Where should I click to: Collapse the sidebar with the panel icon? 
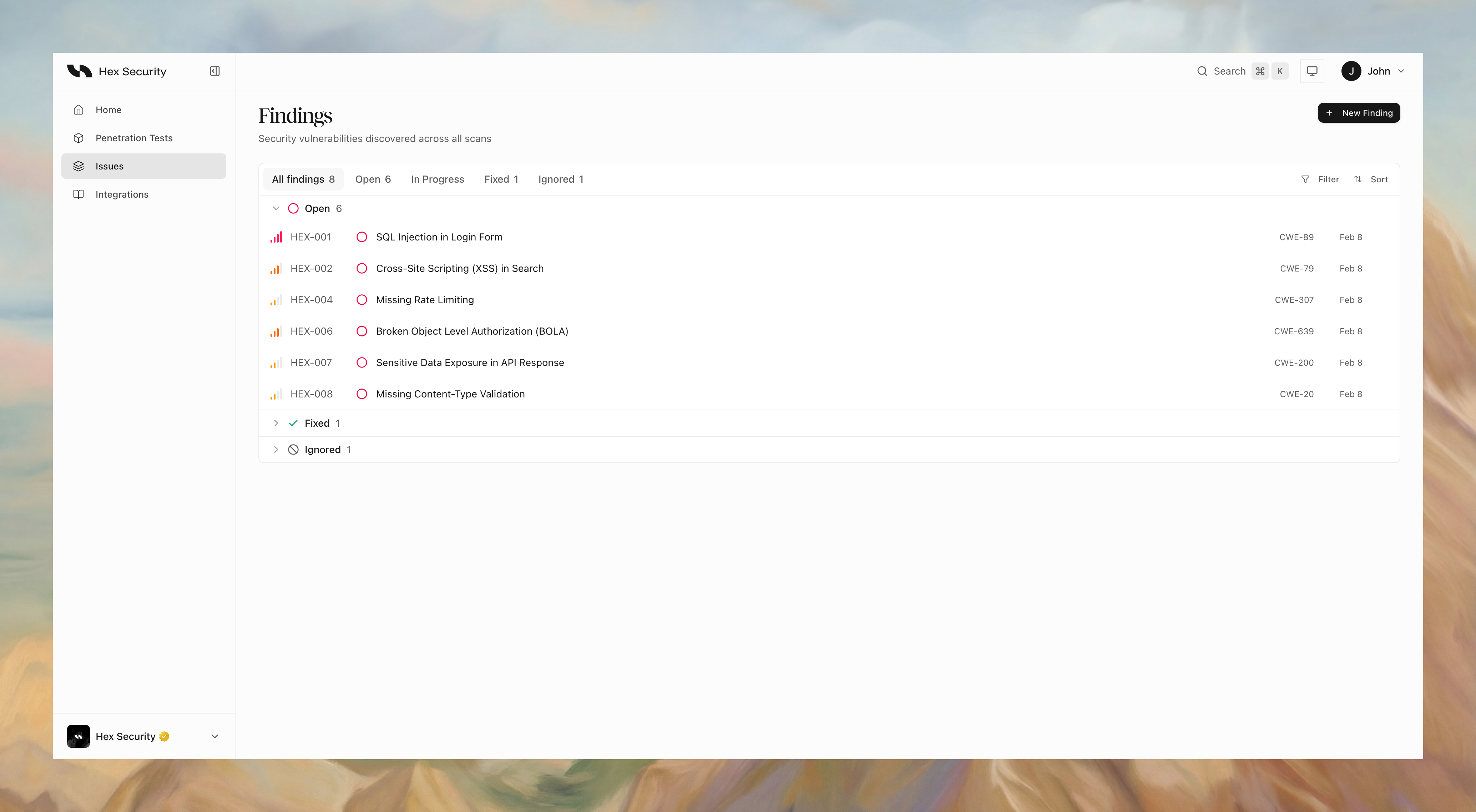coord(215,71)
